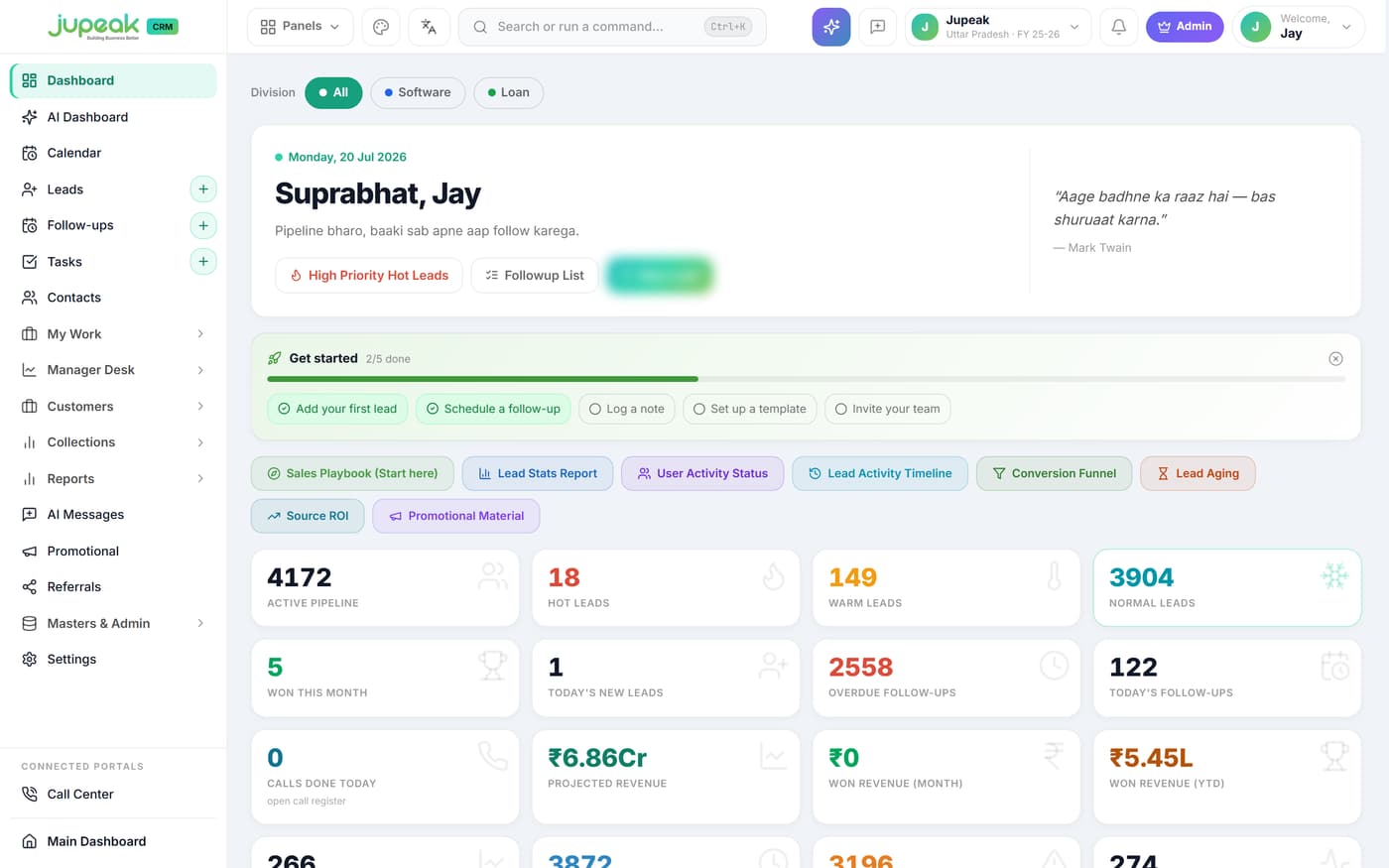Filter by the Software division
The image size is (1389, 868).
[418, 92]
